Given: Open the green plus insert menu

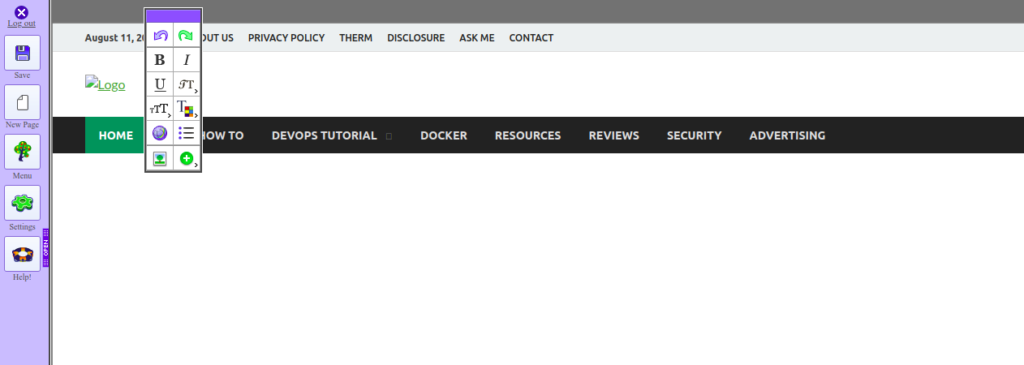Looking at the screenshot, I should 187,158.
